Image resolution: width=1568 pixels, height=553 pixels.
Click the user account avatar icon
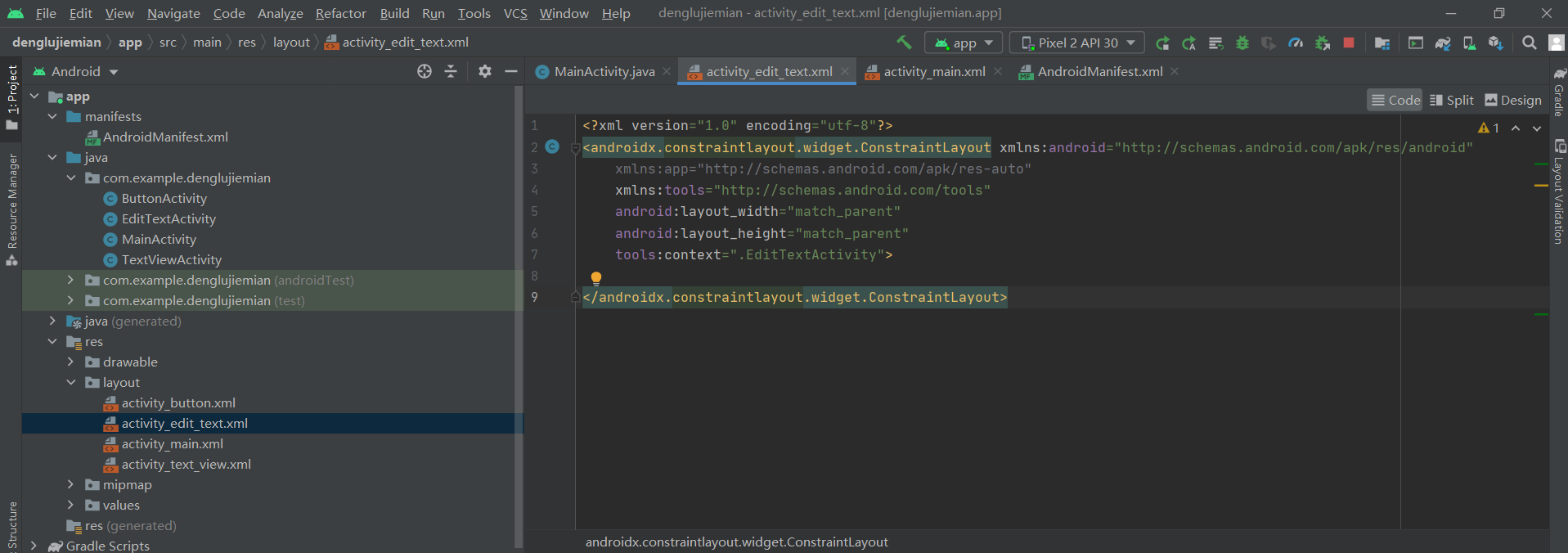click(x=1557, y=43)
